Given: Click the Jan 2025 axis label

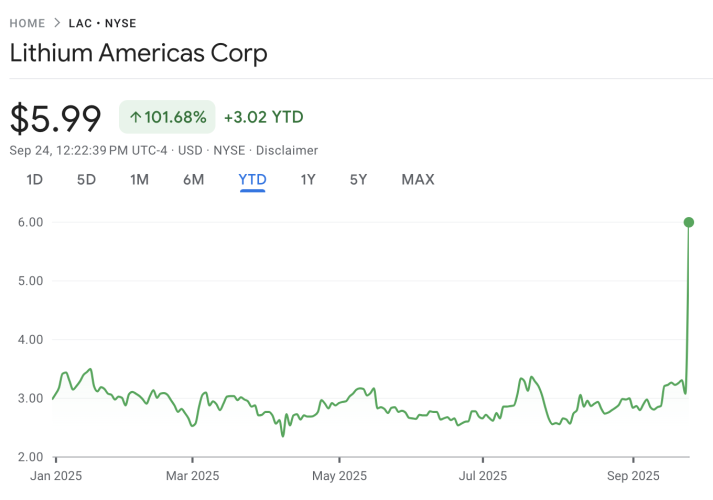Looking at the screenshot, I should pyautogui.click(x=56, y=475).
